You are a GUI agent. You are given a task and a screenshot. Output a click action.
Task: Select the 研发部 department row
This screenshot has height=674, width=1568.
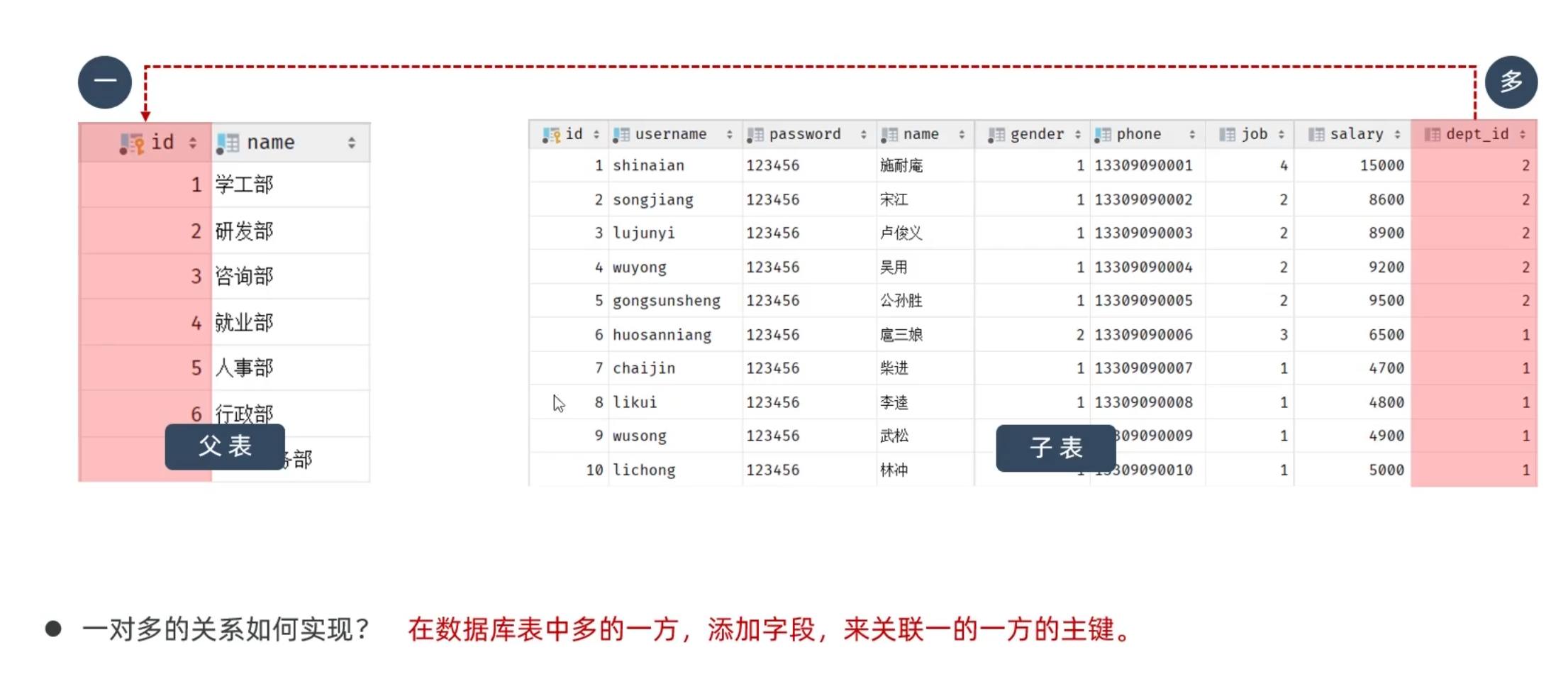pyautogui.click(x=244, y=231)
